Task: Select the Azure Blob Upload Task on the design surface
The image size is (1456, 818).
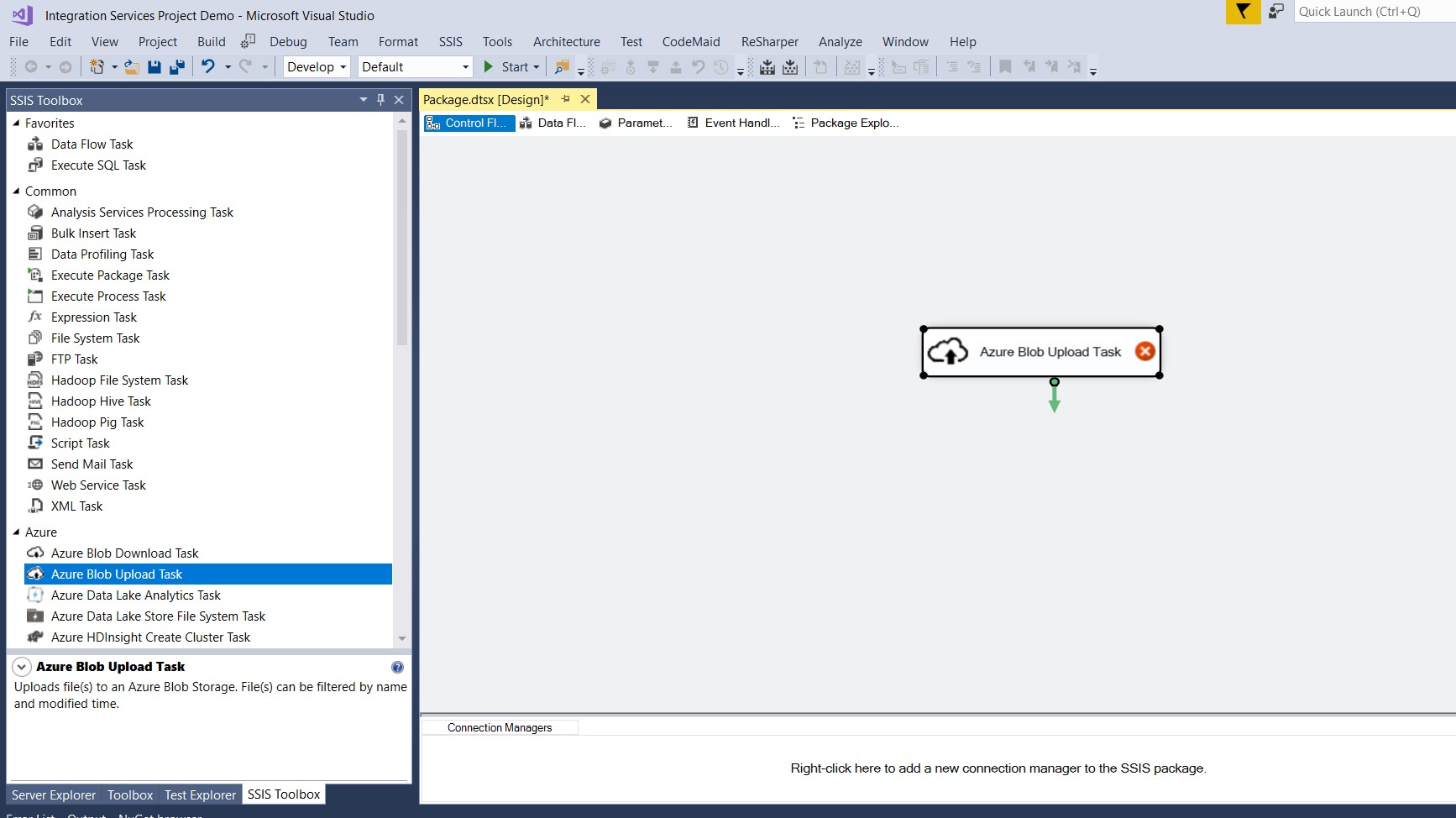Action: click(1041, 352)
